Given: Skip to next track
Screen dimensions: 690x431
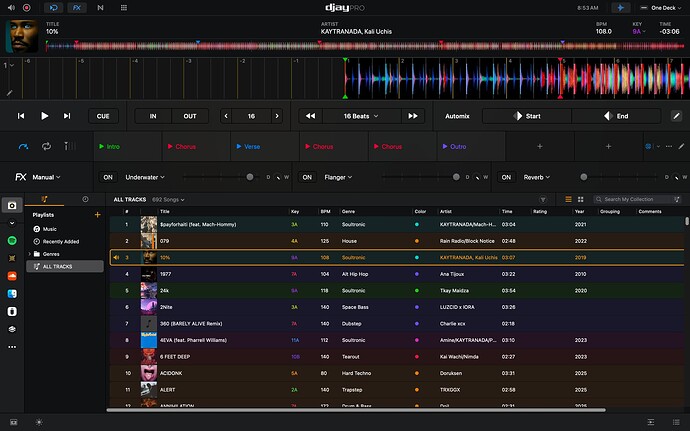Looking at the screenshot, I should pyautogui.click(x=67, y=116).
